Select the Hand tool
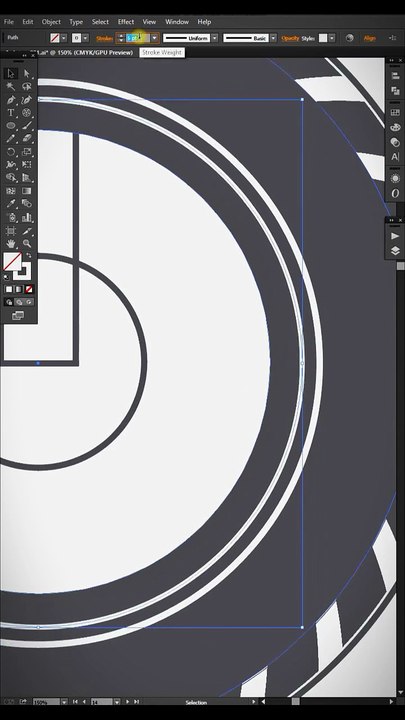 pos(11,243)
